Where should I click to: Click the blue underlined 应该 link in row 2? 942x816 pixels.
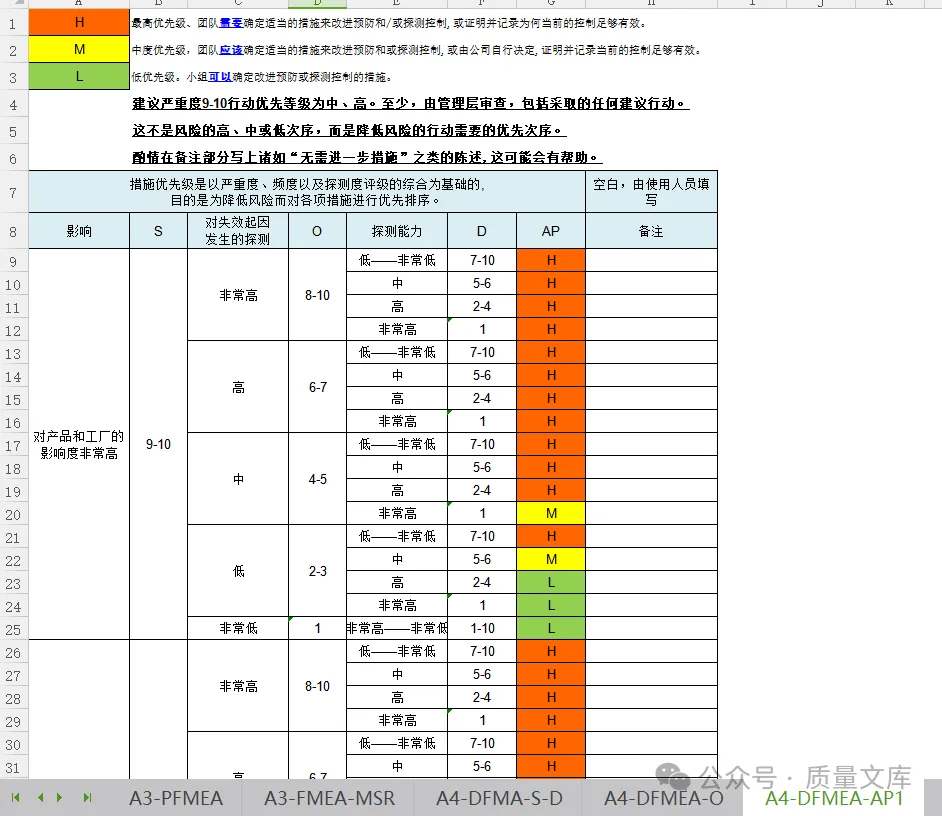[231, 50]
